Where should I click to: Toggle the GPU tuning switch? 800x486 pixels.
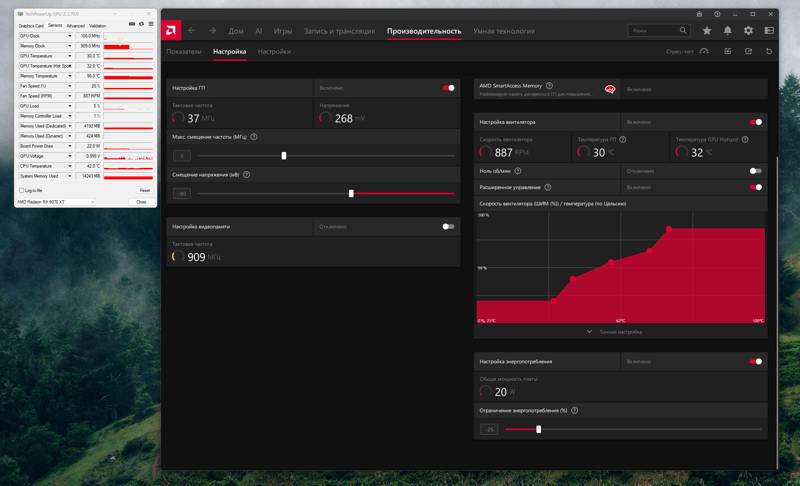[x=448, y=88]
